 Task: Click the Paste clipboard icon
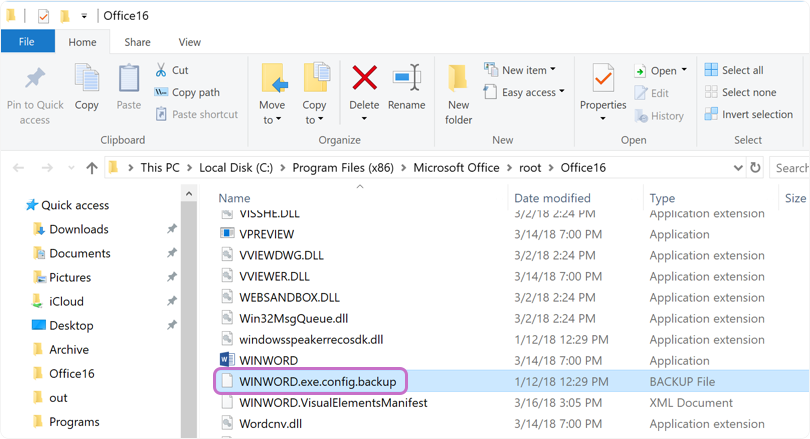129,79
